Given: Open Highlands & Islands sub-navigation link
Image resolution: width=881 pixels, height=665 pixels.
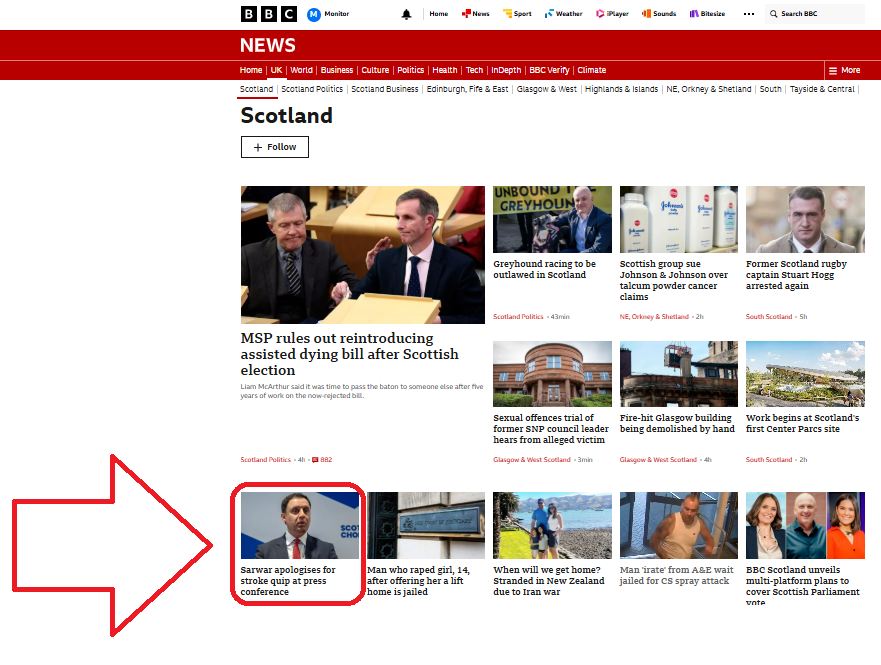Looking at the screenshot, I should (x=621, y=89).
